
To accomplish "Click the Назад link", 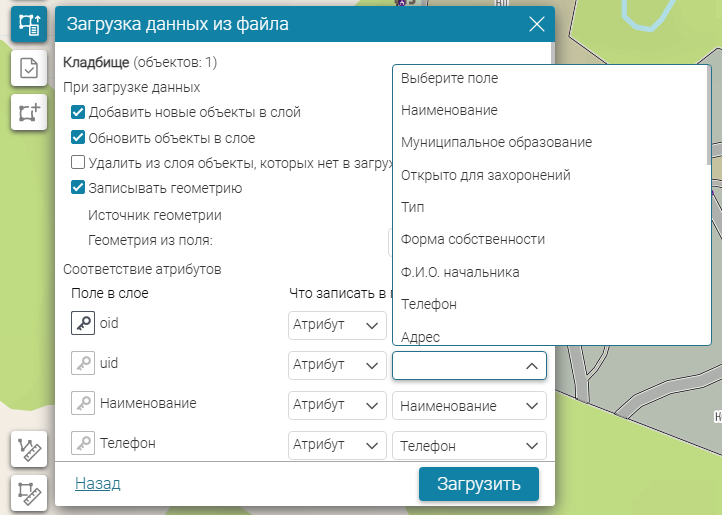I will click(97, 484).
